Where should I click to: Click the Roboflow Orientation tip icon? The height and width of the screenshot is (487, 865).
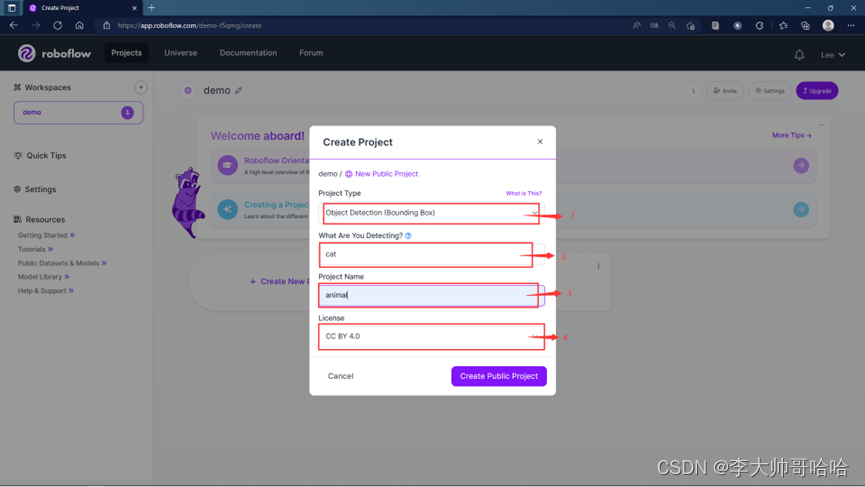click(227, 165)
